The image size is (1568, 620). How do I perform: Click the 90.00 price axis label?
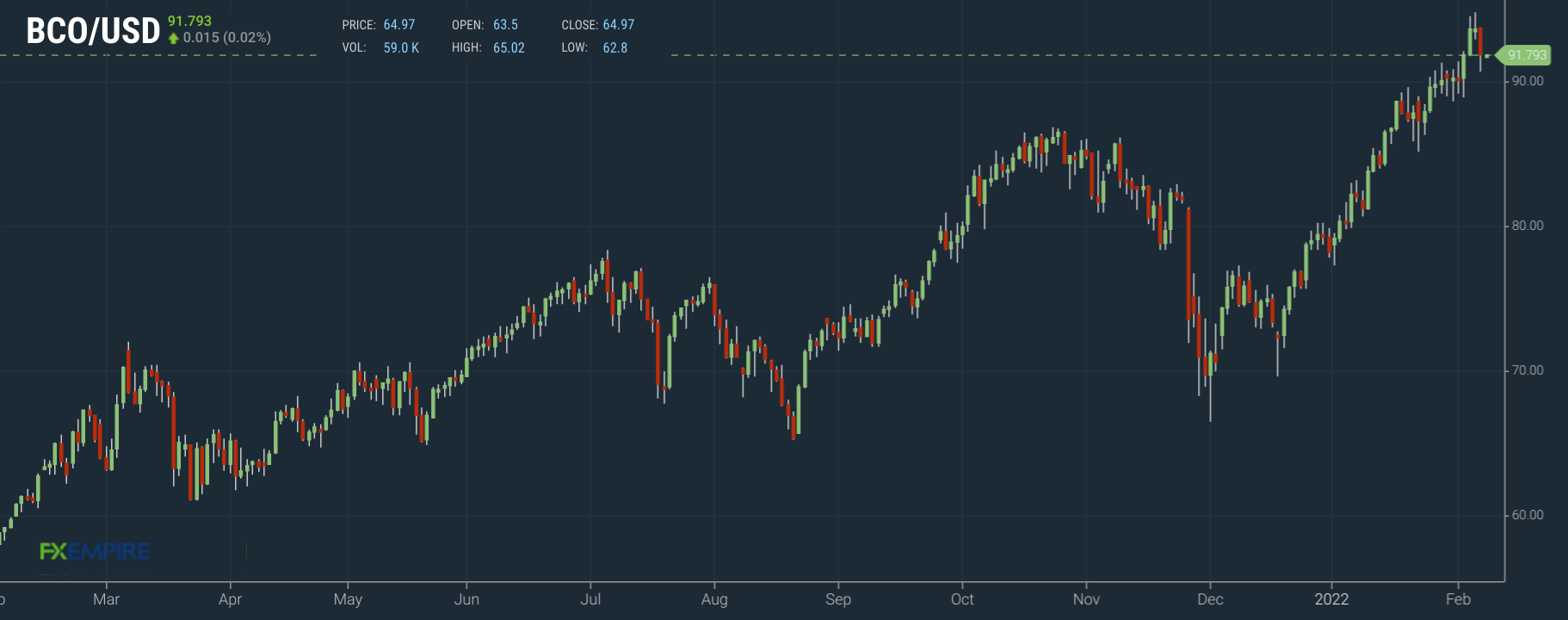coord(1528,81)
